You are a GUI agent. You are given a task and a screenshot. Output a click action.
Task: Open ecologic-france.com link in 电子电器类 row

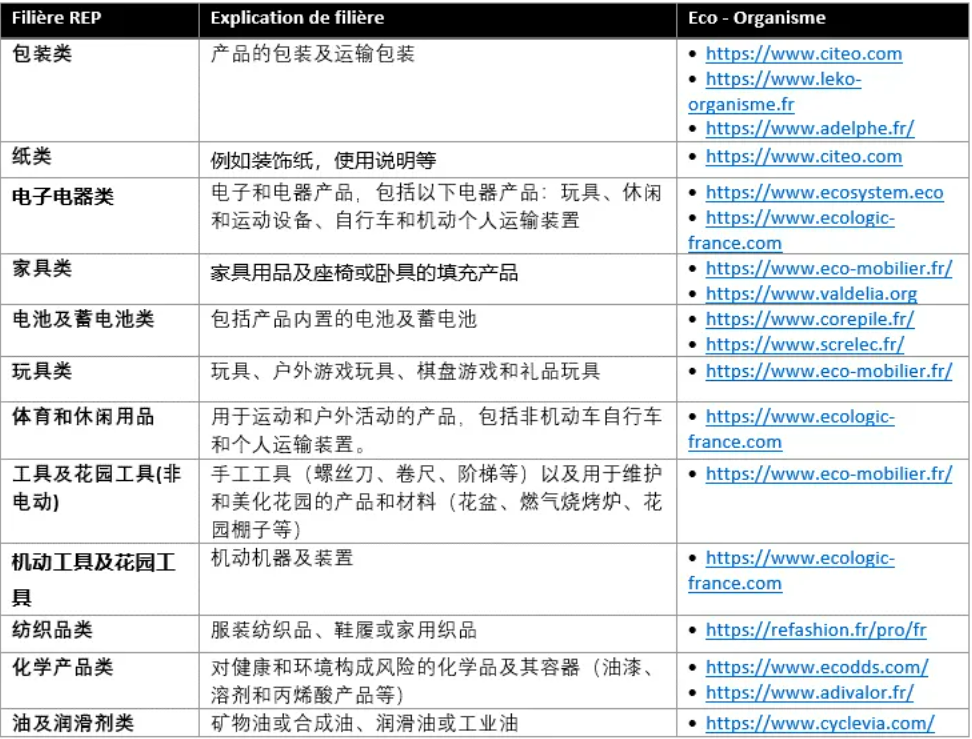799,218
